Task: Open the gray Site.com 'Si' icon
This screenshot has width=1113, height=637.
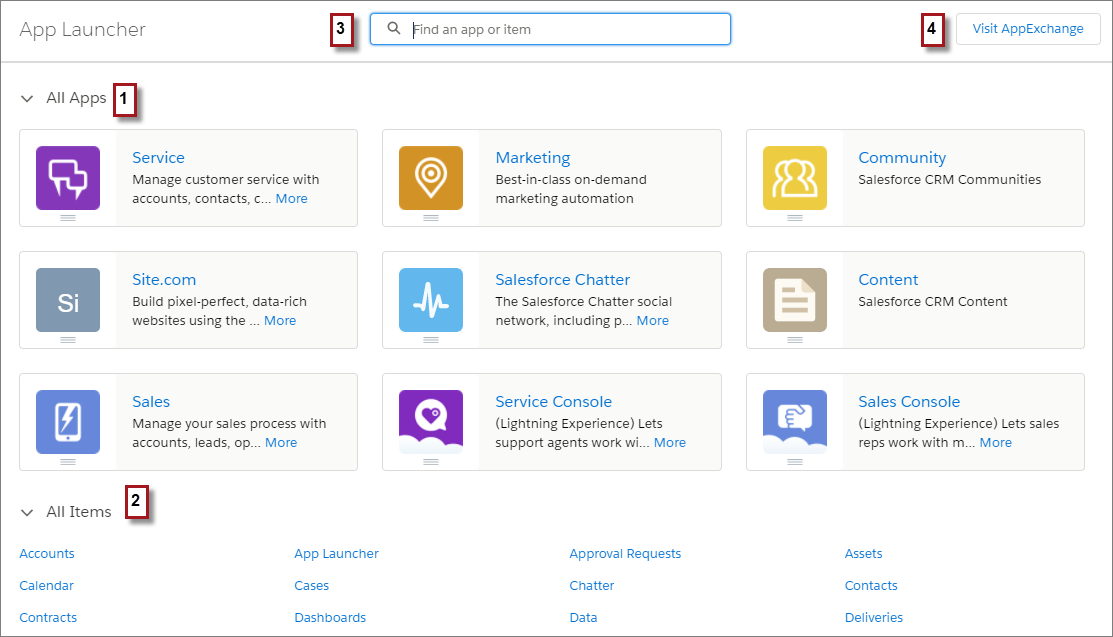Action: click(x=68, y=300)
